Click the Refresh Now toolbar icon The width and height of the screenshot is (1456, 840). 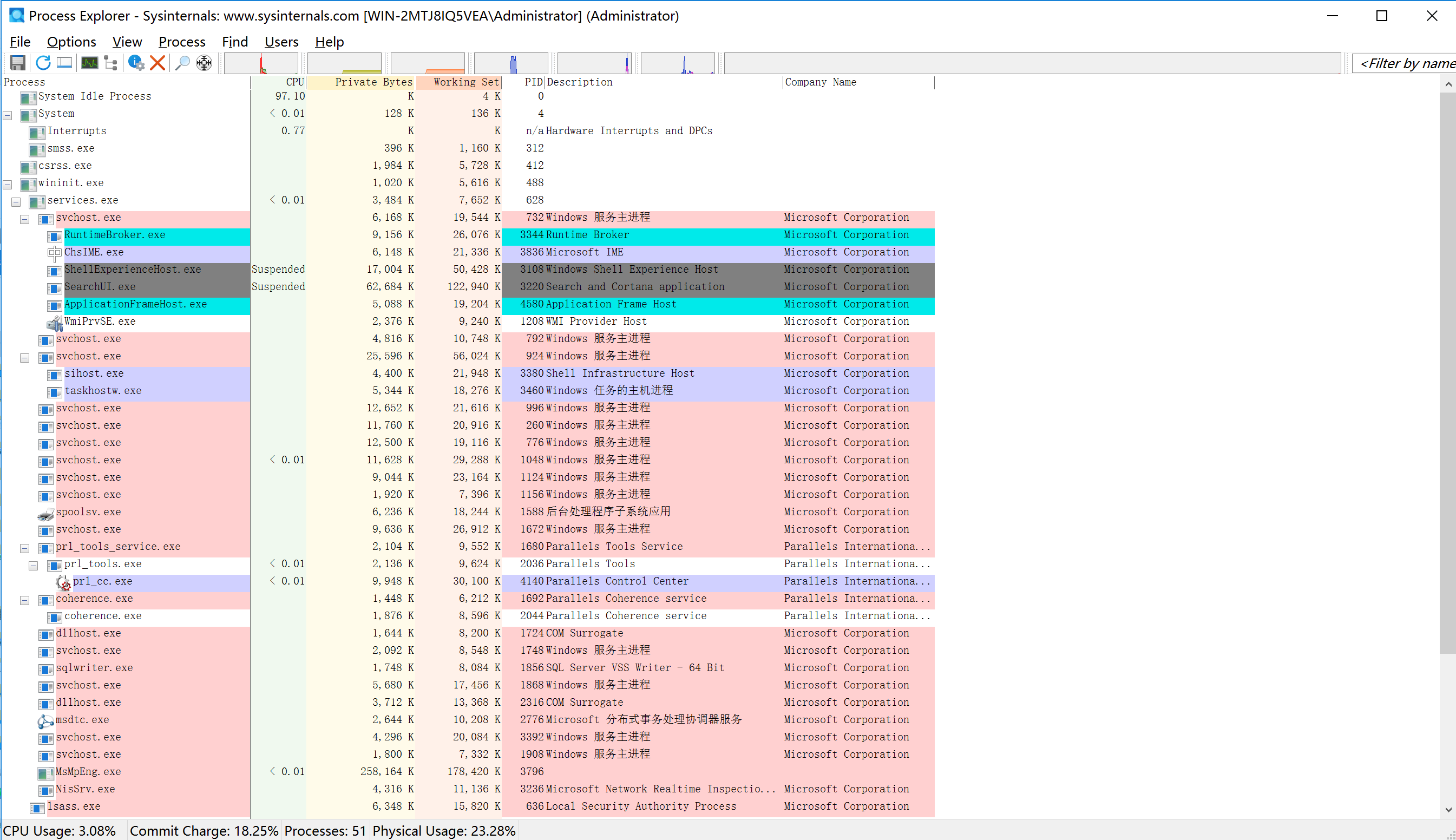click(43, 63)
